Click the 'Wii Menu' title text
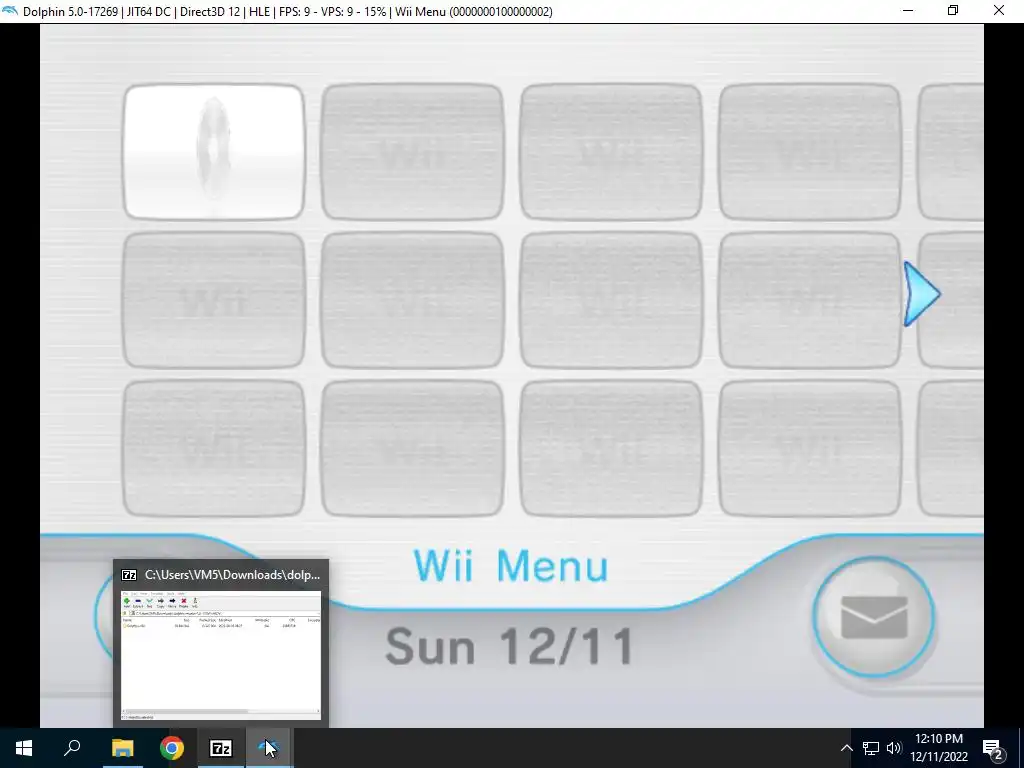Image resolution: width=1024 pixels, height=768 pixels. [x=511, y=566]
